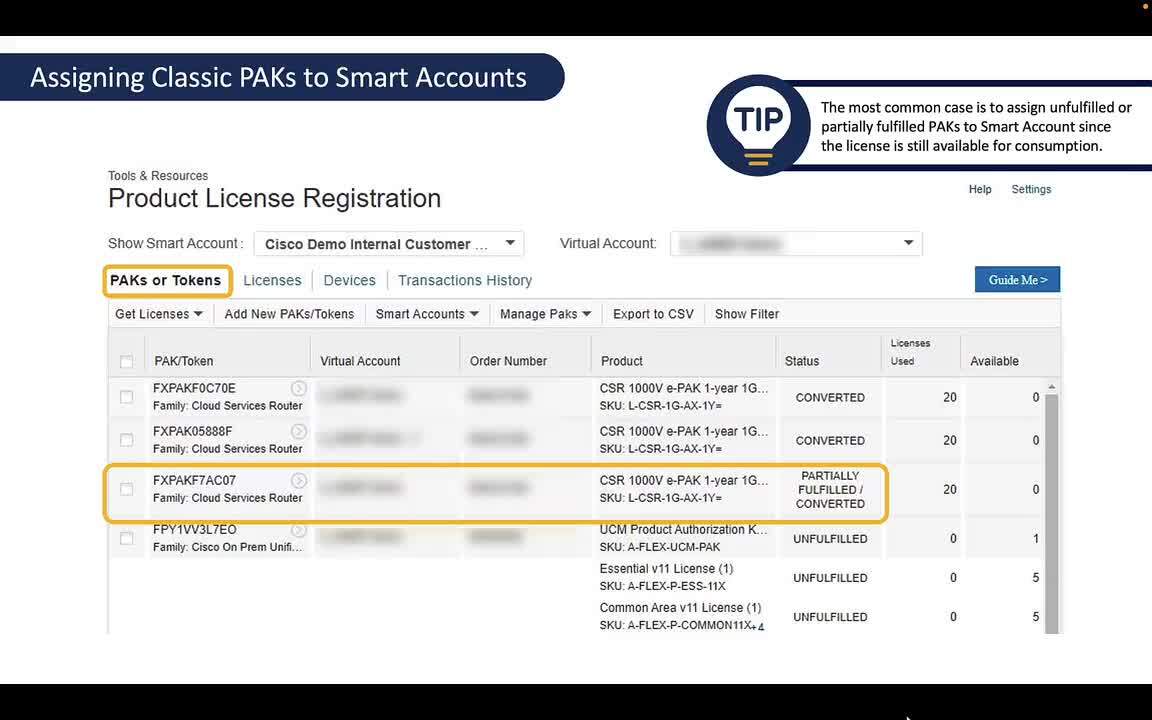
Task: Click Export to CSV
Action: (652, 313)
